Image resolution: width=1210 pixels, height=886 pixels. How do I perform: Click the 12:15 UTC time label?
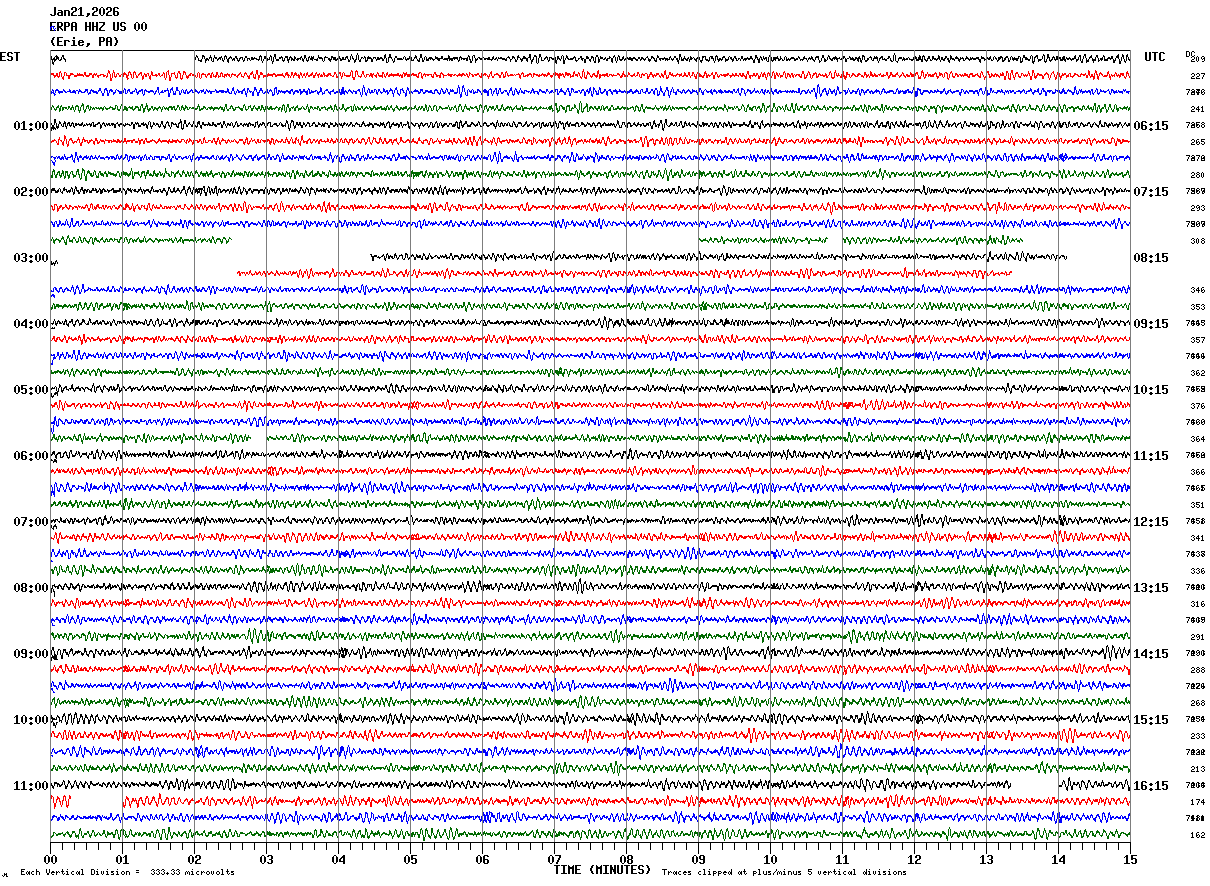click(x=1151, y=522)
